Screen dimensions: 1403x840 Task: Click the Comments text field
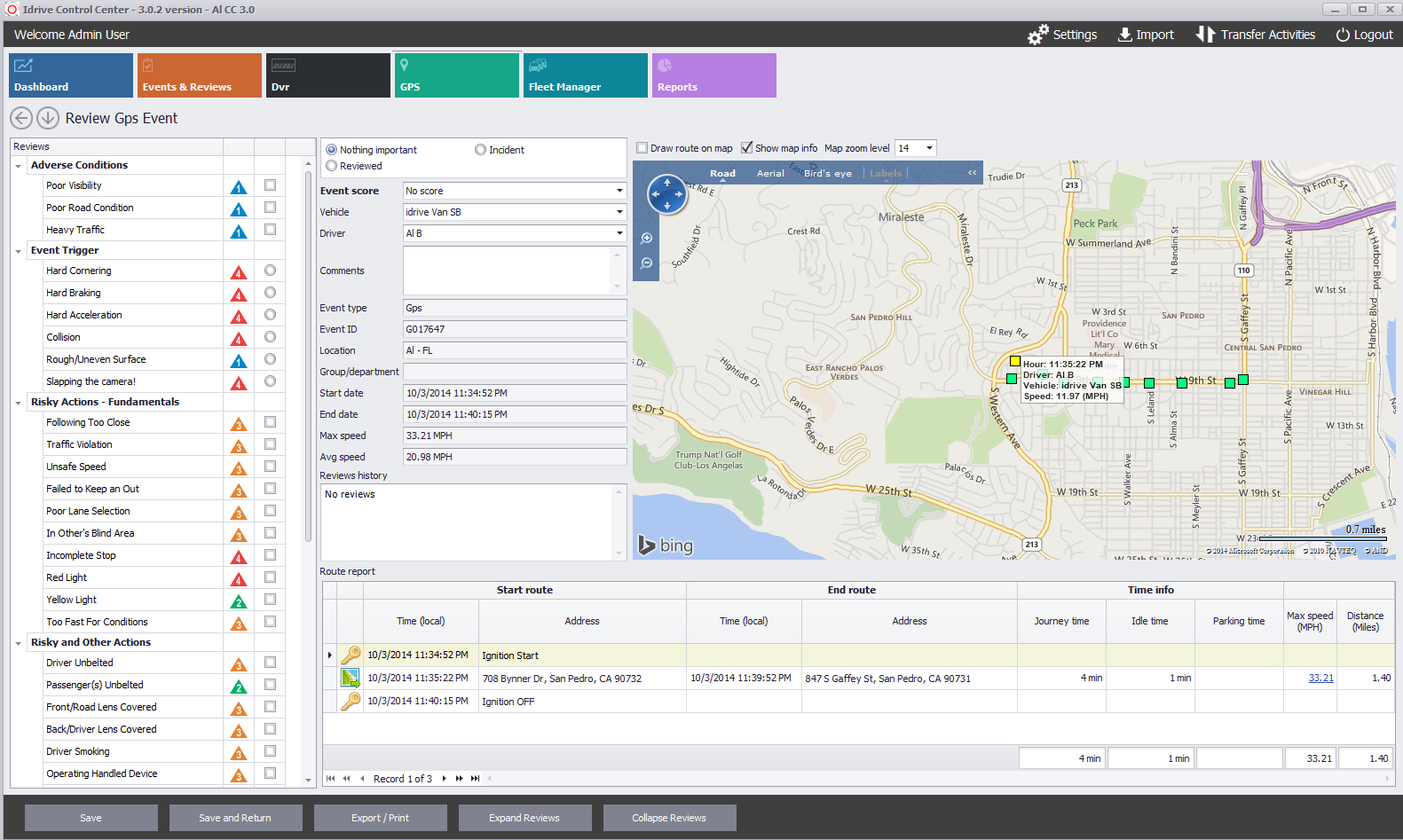[508, 271]
